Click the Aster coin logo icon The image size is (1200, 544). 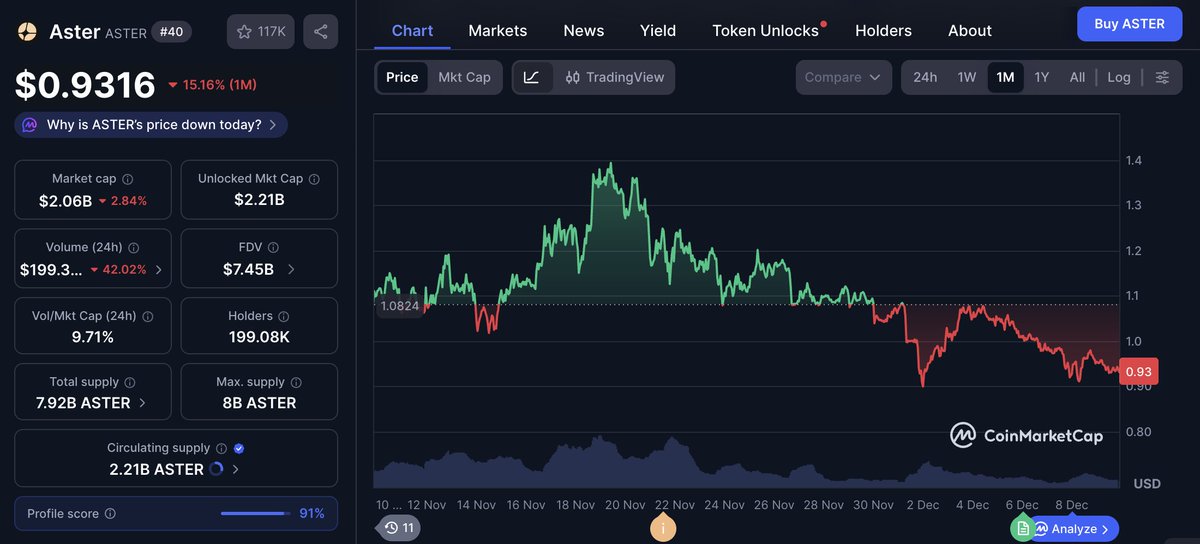27,32
